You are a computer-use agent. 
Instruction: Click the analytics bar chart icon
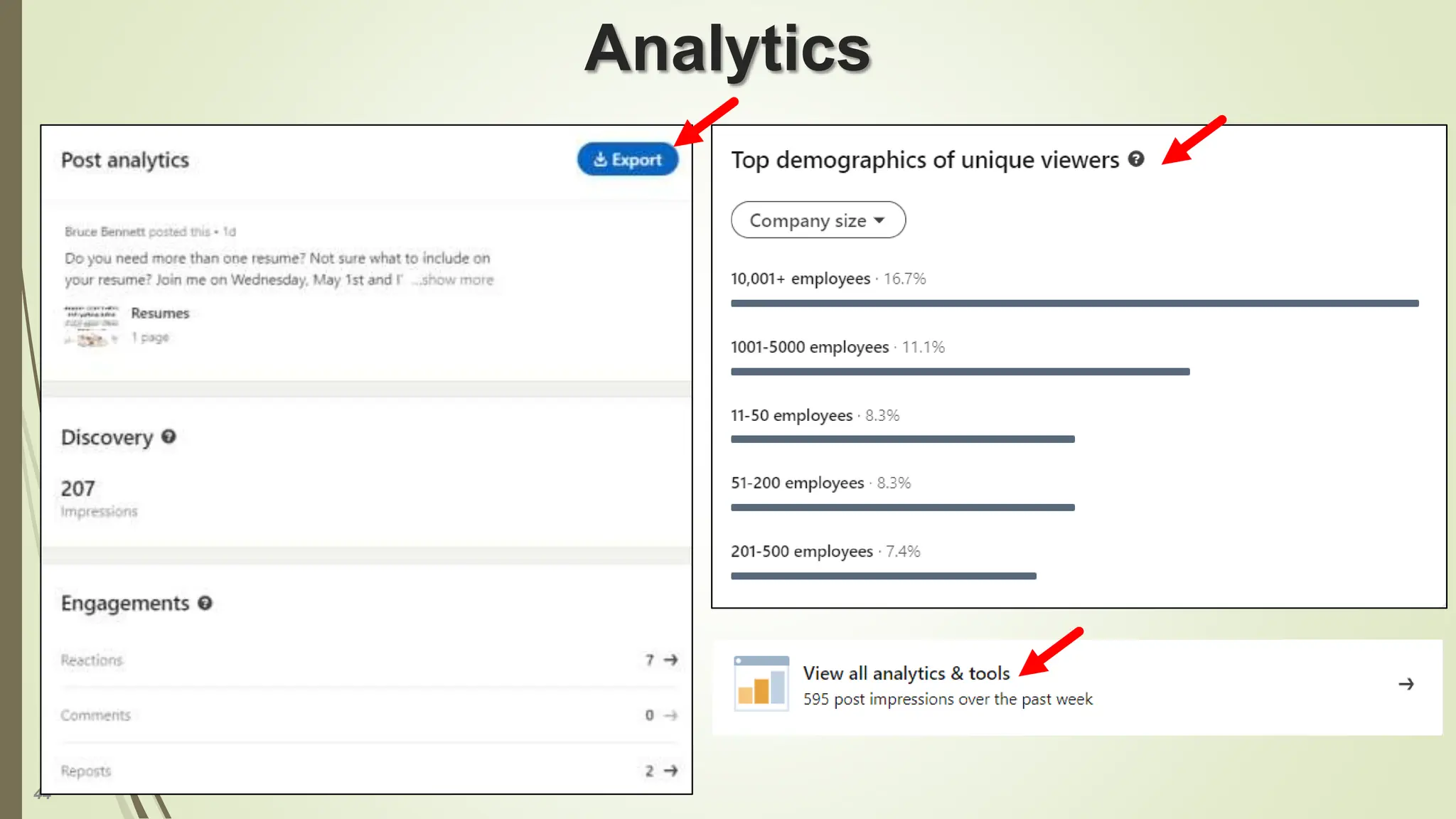(x=761, y=683)
